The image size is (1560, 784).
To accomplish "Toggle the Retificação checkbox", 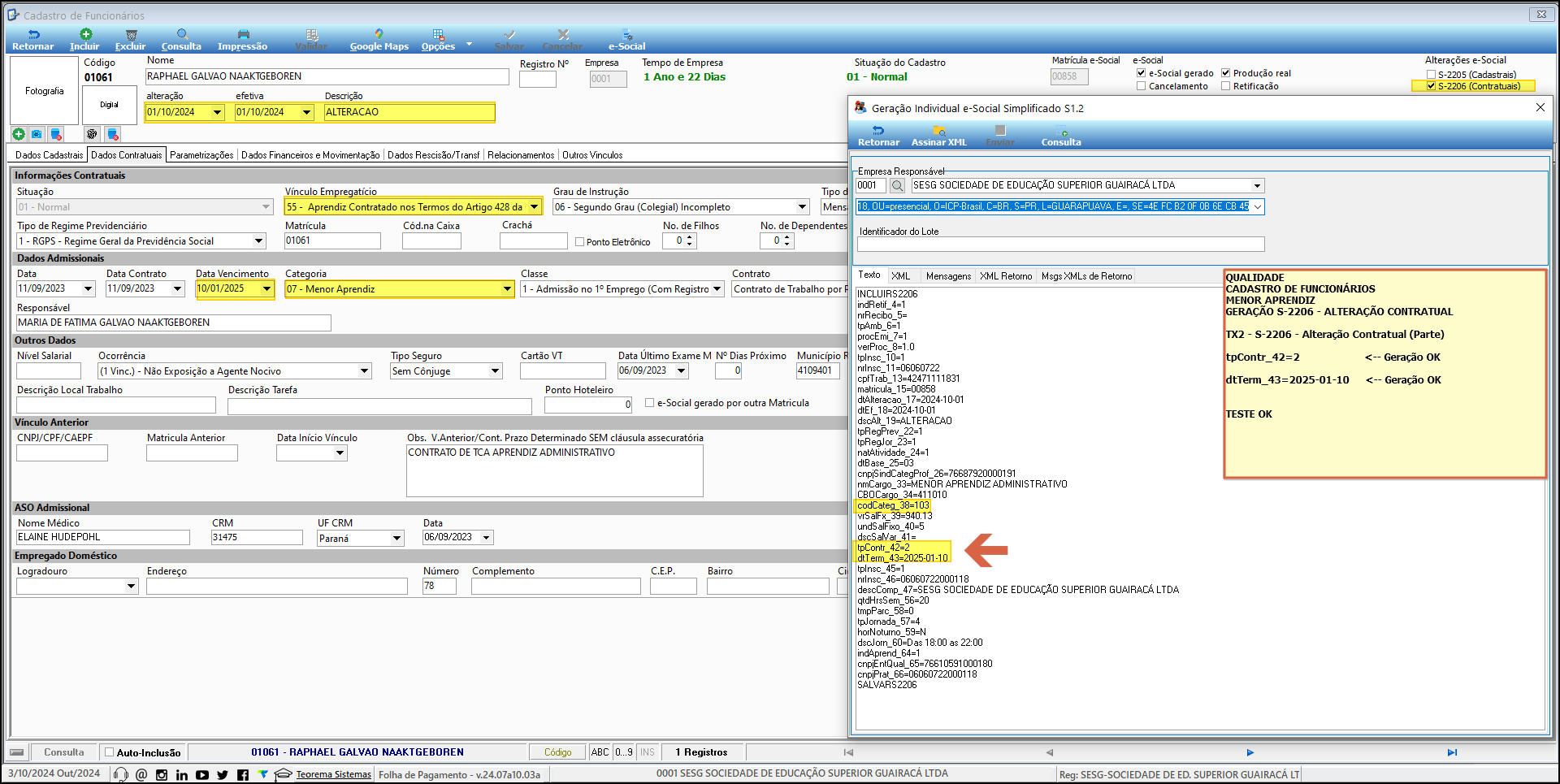I will pos(1226,86).
